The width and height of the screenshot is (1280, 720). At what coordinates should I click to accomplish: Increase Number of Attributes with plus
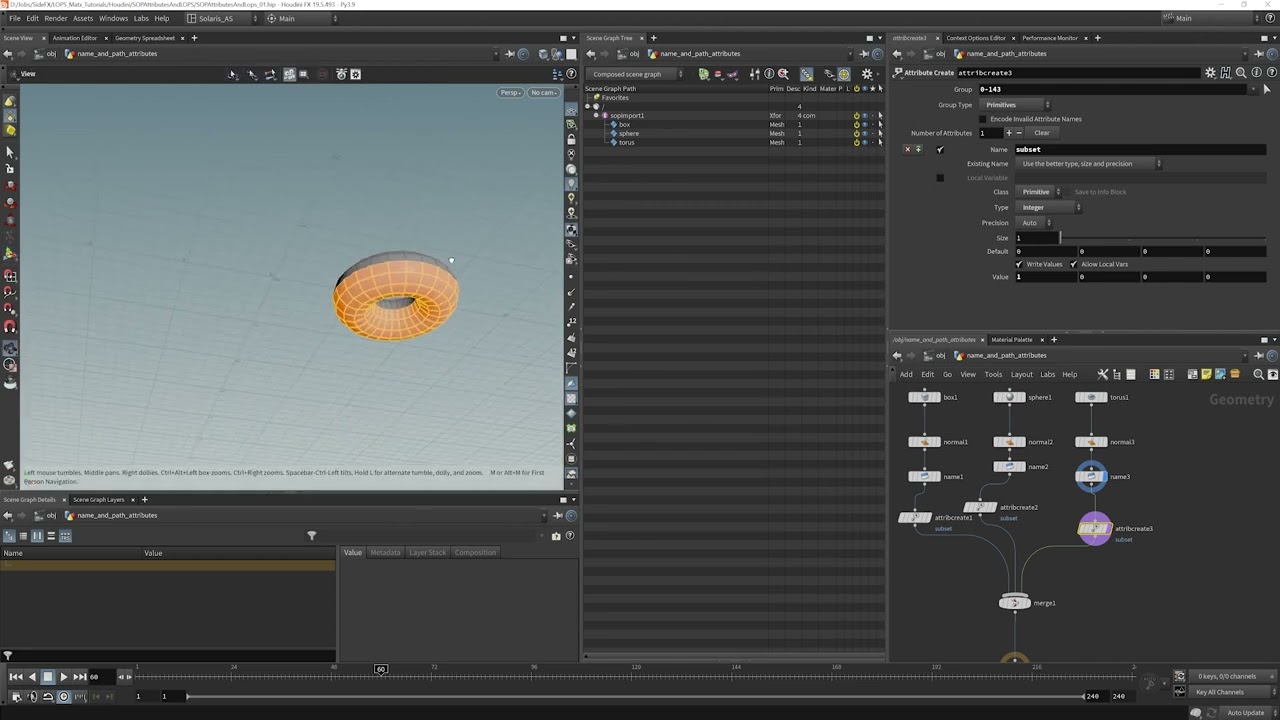point(1009,133)
